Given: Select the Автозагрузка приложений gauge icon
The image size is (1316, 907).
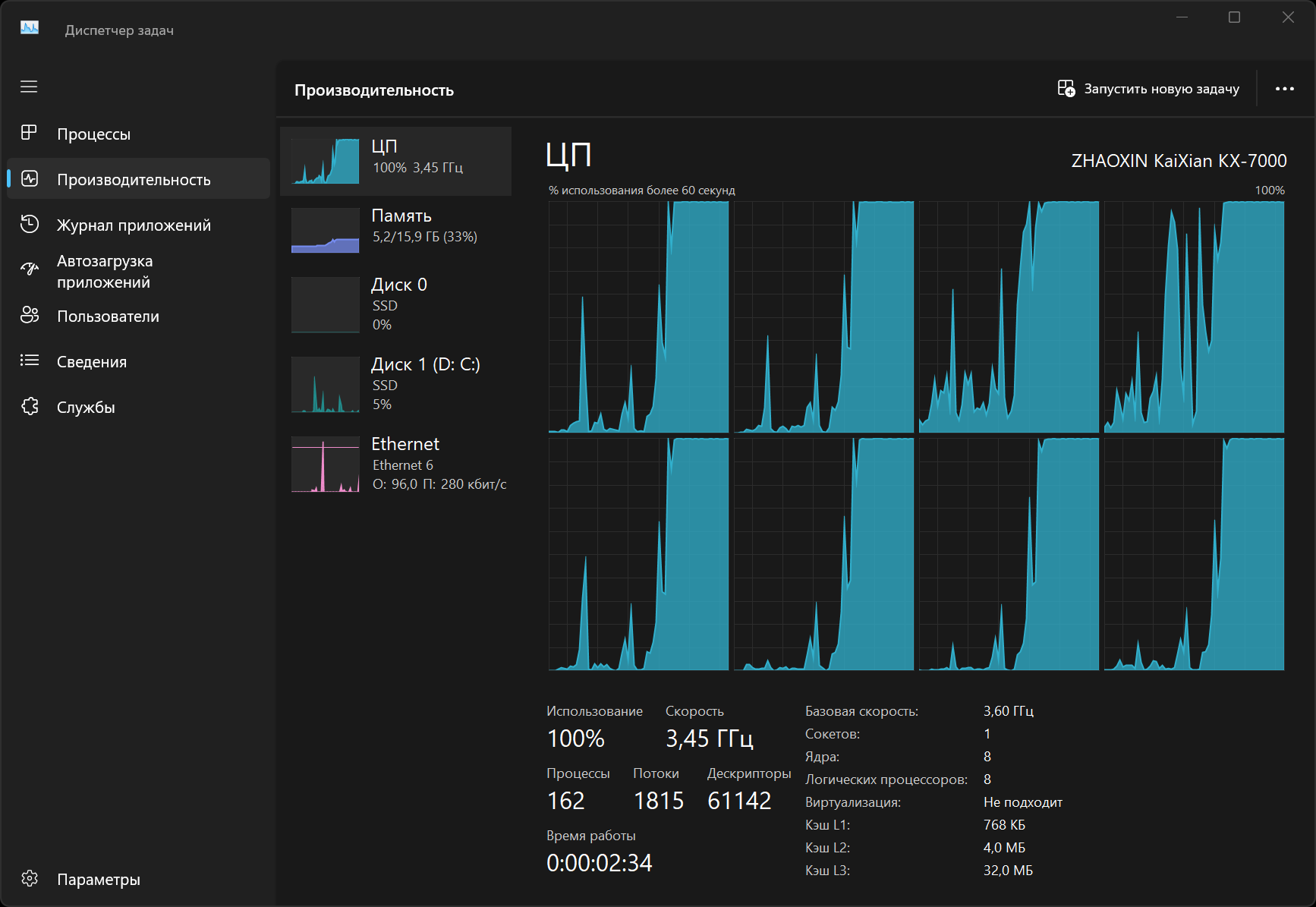Looking at the screenshot, I should coord(30,269).
